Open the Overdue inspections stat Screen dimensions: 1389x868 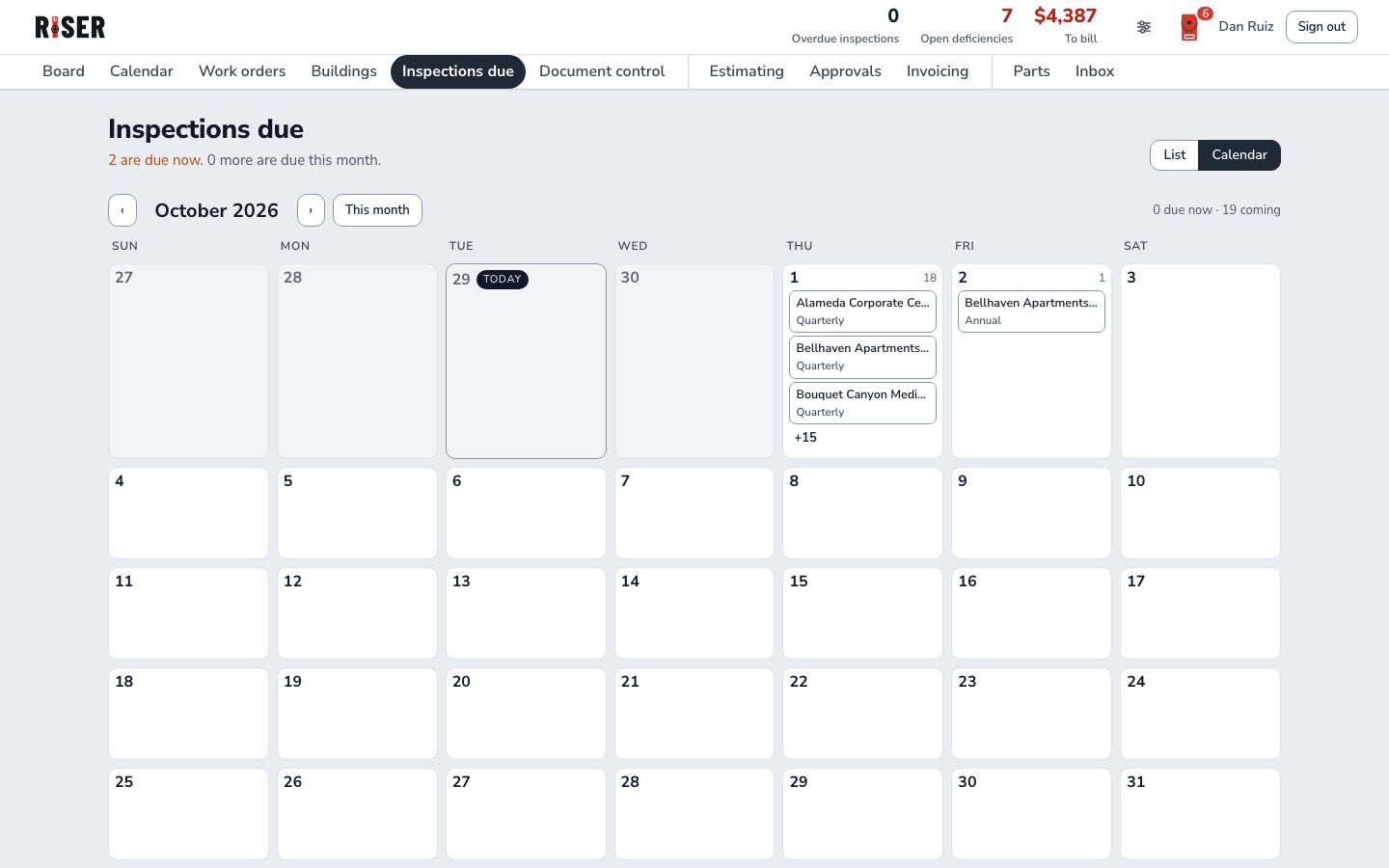[845, 26]
